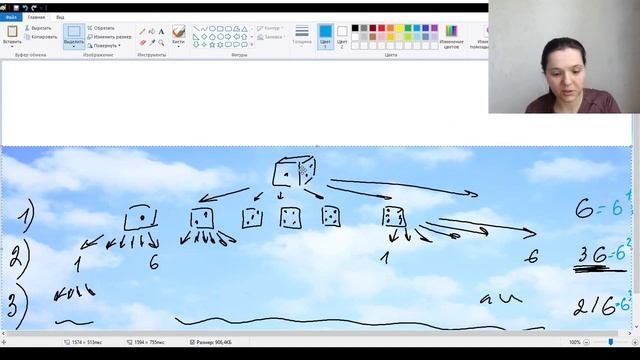Select the Right arrow shape
Viewport: 640px width, 360px height.
coord(228,37)
